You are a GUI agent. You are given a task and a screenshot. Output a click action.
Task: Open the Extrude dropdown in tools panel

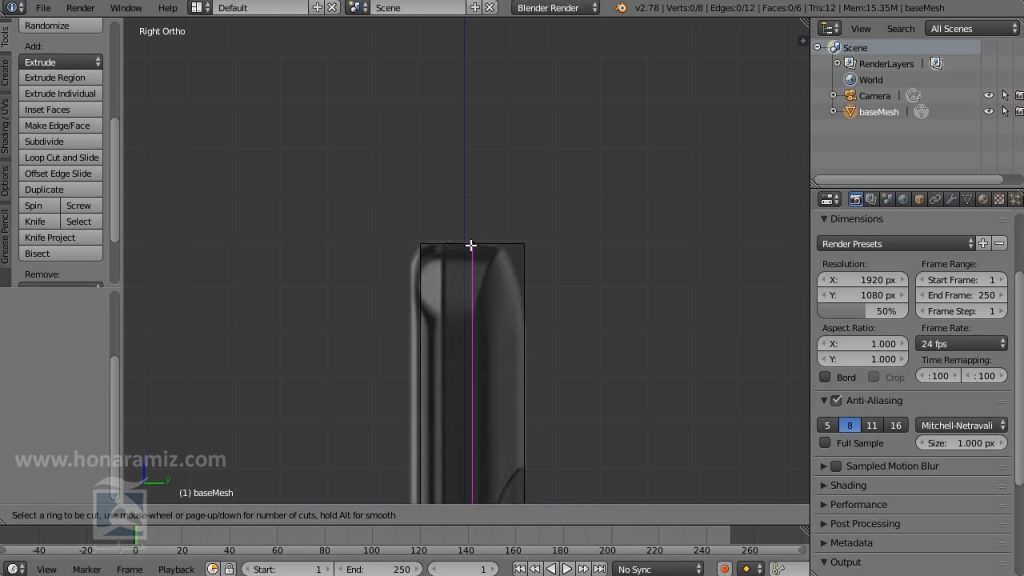[61, 62]
